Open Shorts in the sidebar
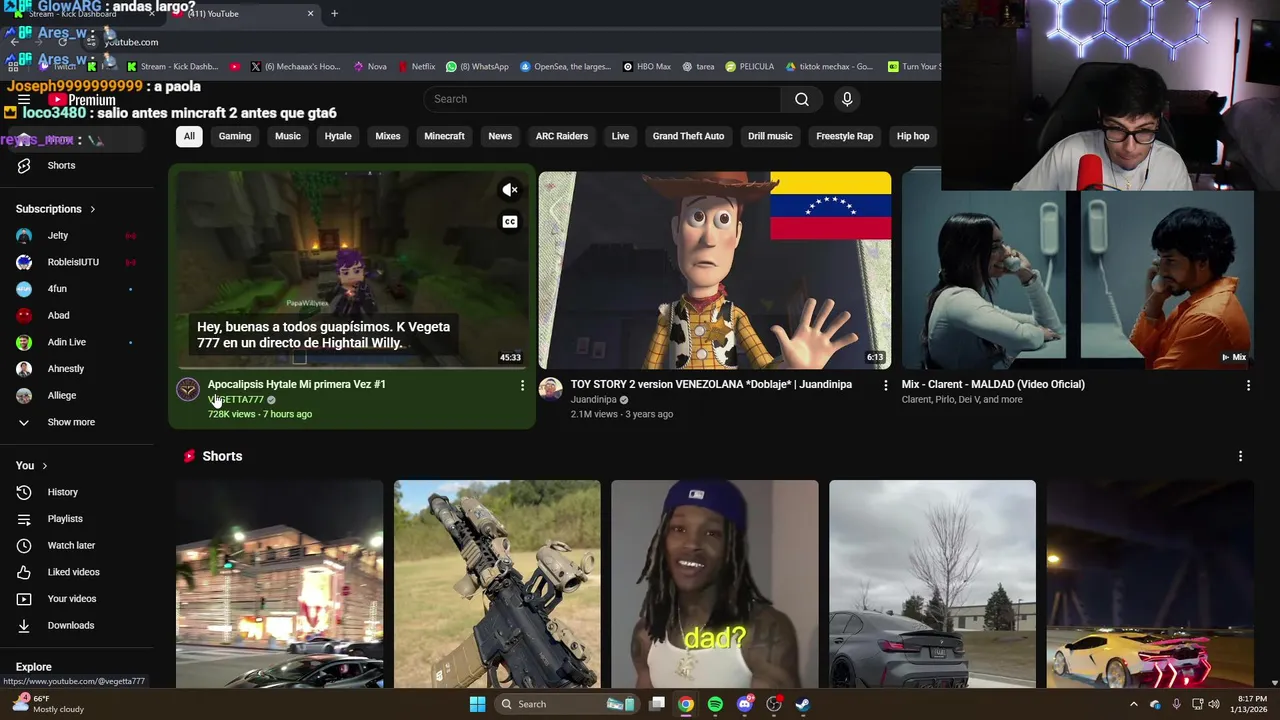Viewport: 1280px width, 720px height. click(x=61, y=166)
